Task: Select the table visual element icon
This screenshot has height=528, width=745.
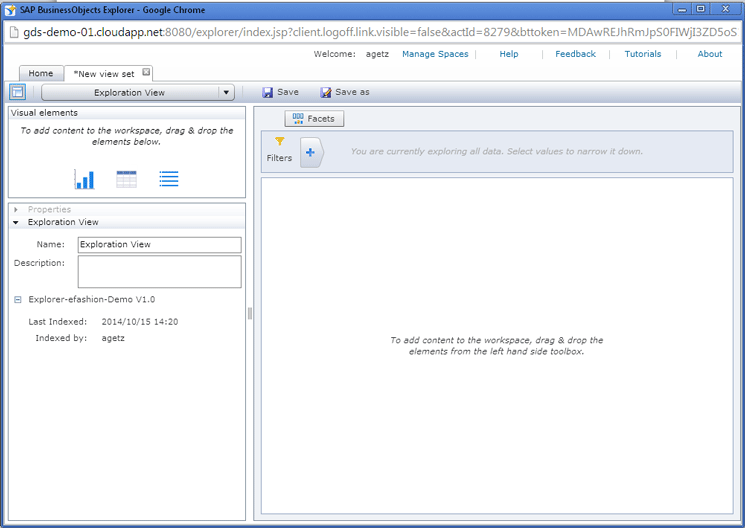Action: [126, 179]
